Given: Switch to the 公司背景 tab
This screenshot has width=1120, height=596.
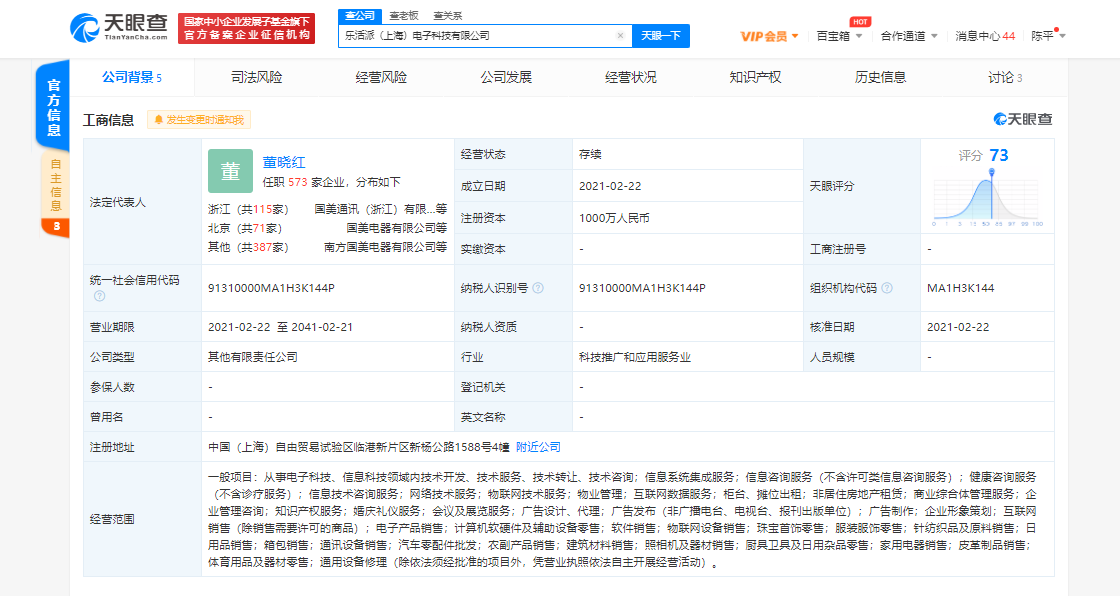Looking at the screenshot, I should tap(131, 77).
